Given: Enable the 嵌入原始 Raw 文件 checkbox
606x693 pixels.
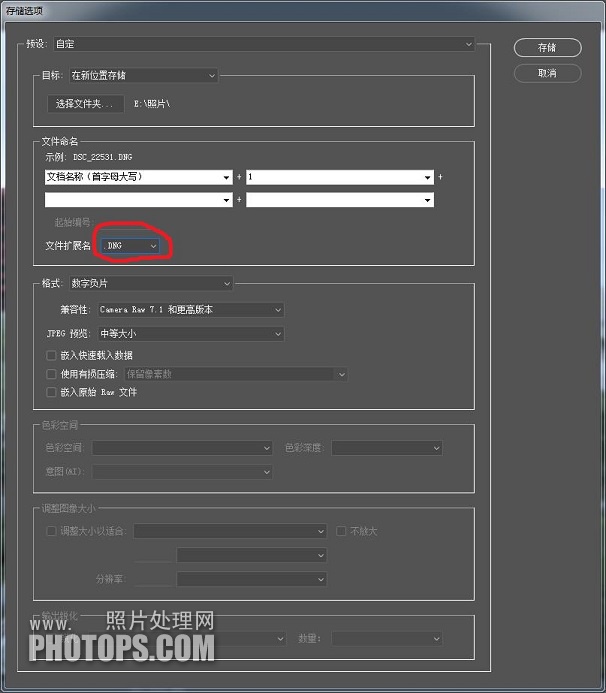Looking at the screenshot, I should point(51,392).
